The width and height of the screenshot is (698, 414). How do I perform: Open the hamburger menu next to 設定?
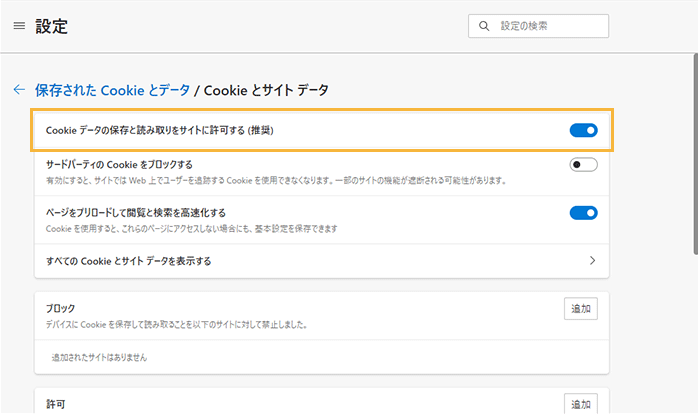click(x=19, y=26)
